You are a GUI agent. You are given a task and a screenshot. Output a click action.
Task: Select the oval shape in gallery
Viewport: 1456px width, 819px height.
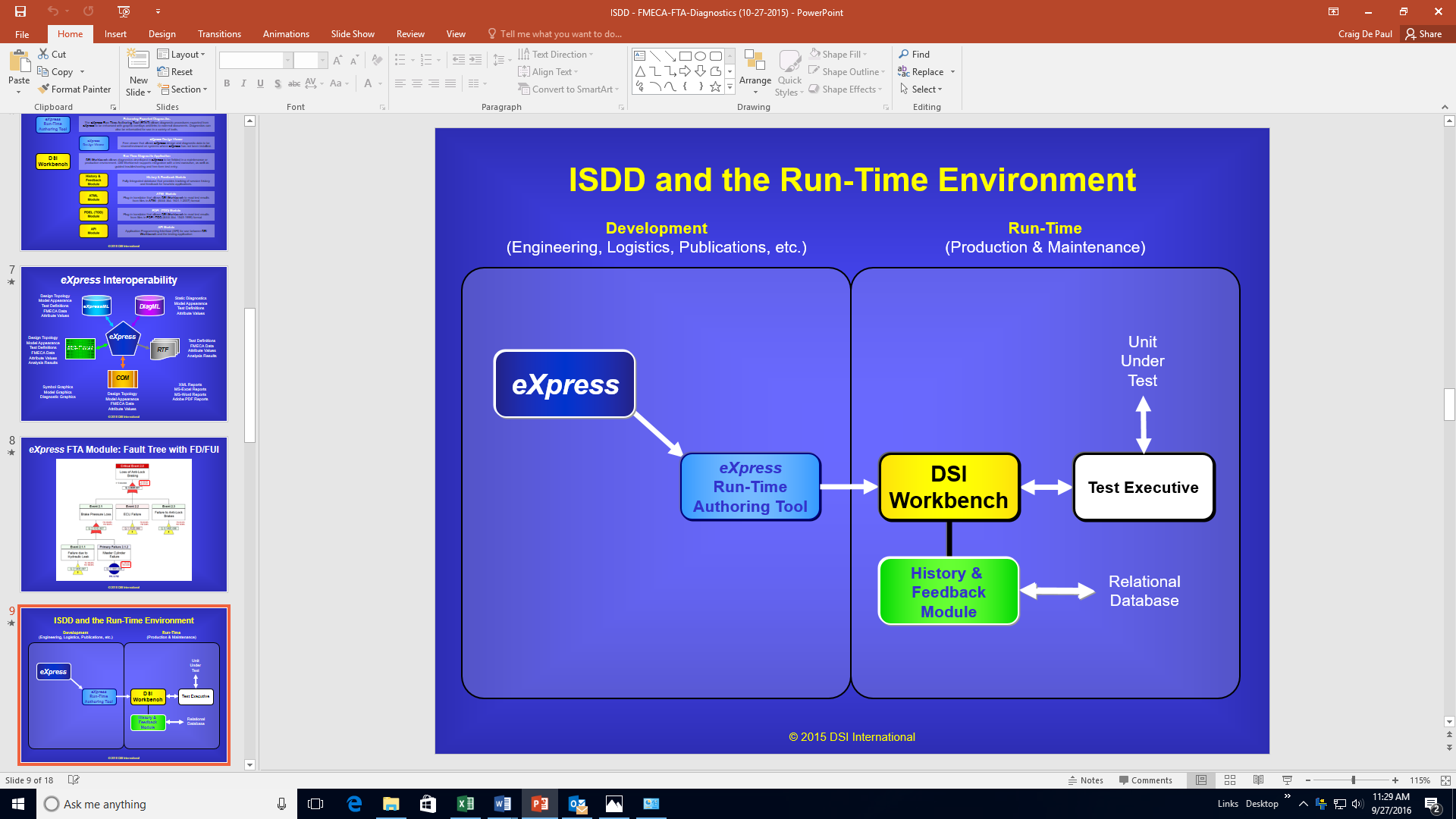click(701, 56)
